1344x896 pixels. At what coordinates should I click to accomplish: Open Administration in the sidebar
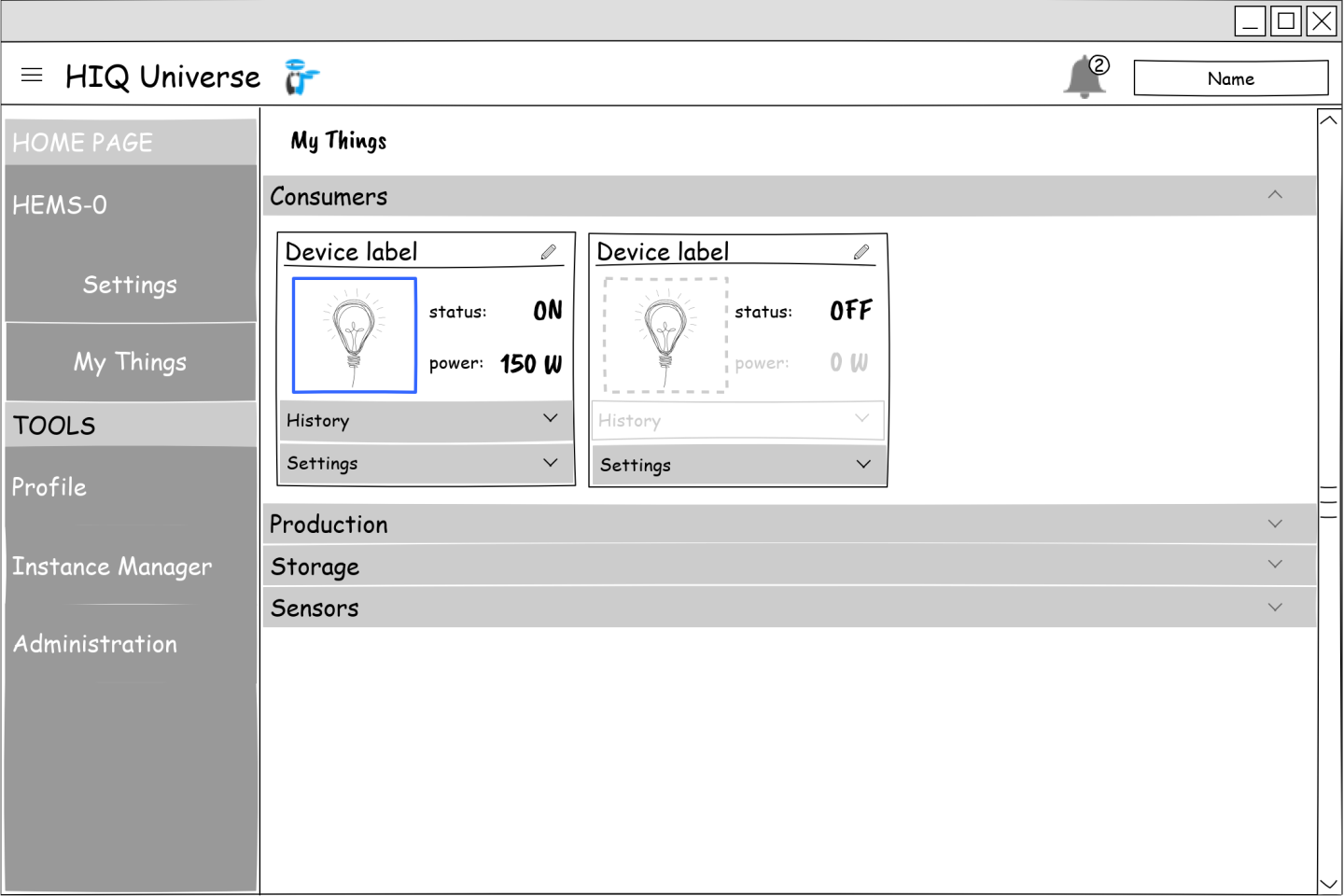click(95, 644)
